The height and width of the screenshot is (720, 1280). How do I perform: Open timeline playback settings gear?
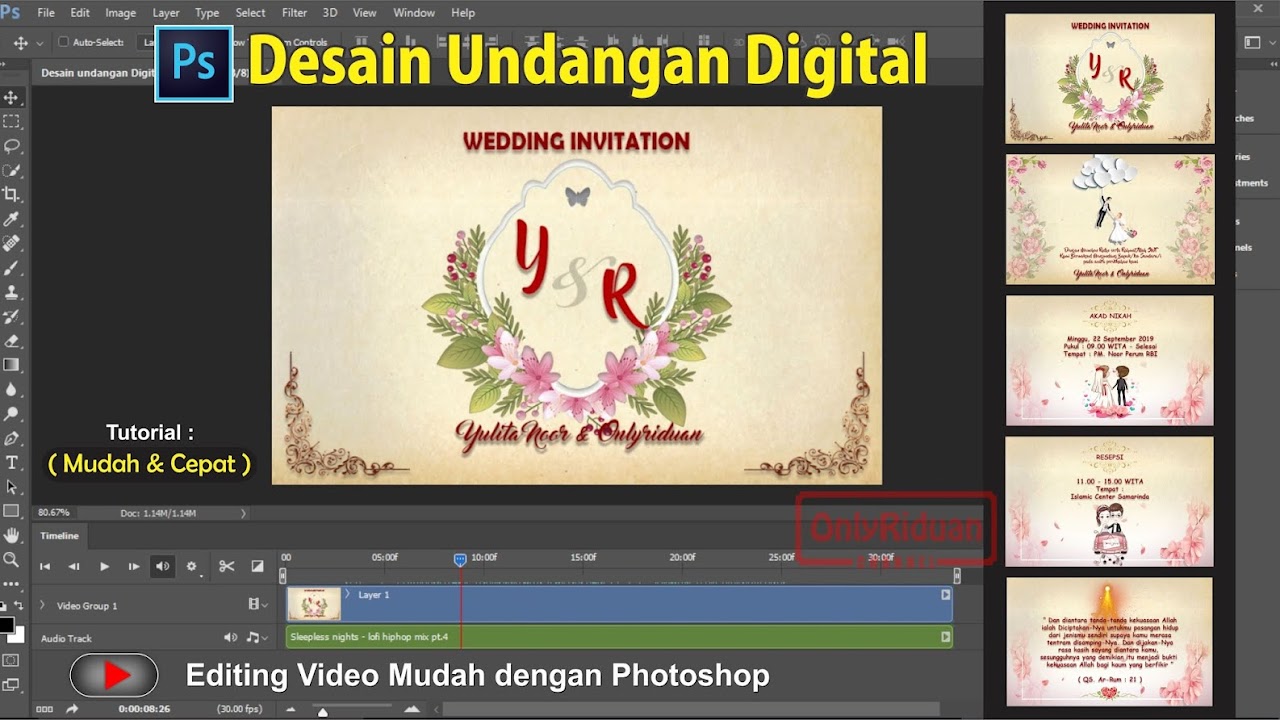[x=192, y=566]
